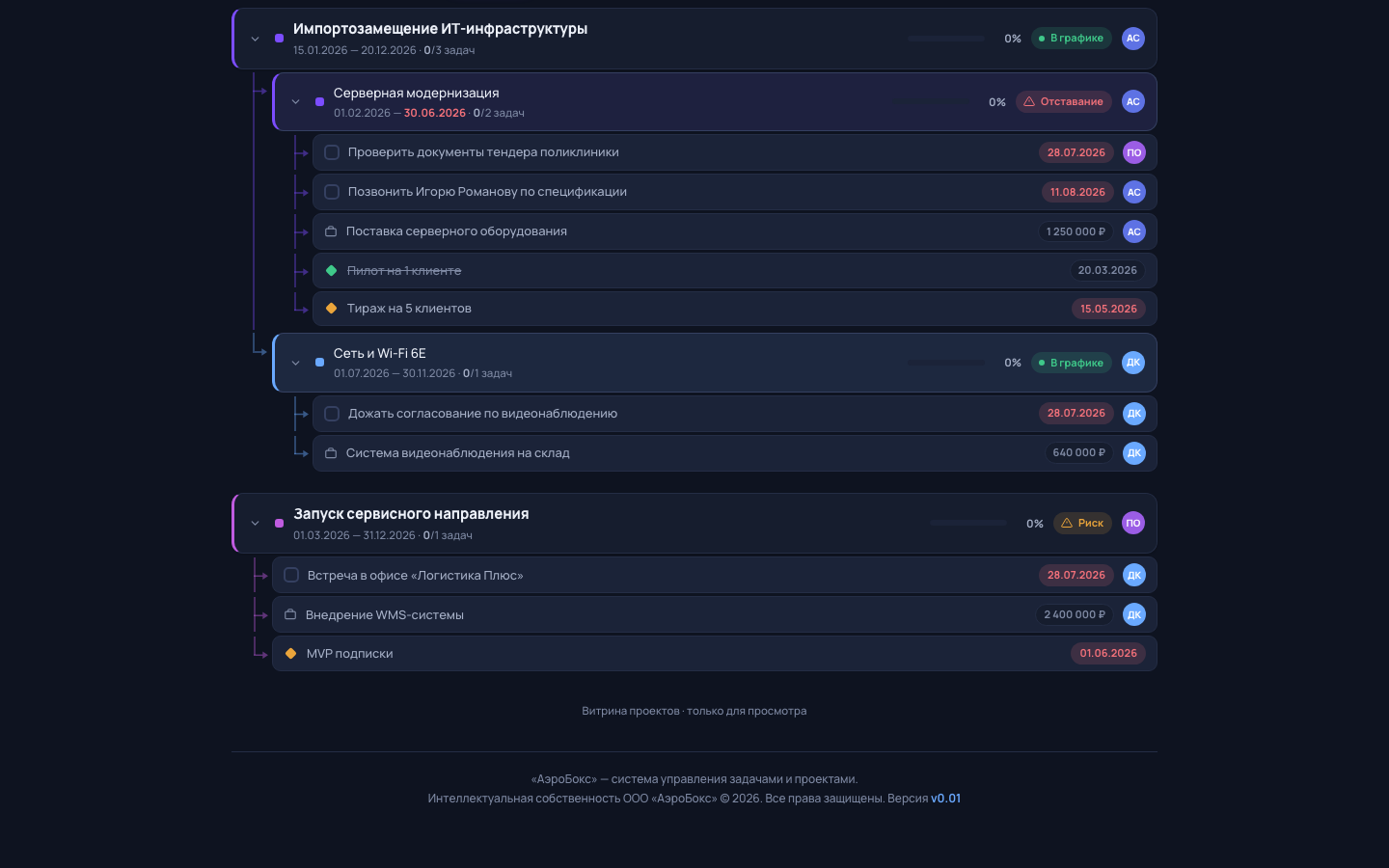The width and height of the screenshot is (1389, 868).
Task: Open version link v0.01 in footer
Action: tap(945, 799)
